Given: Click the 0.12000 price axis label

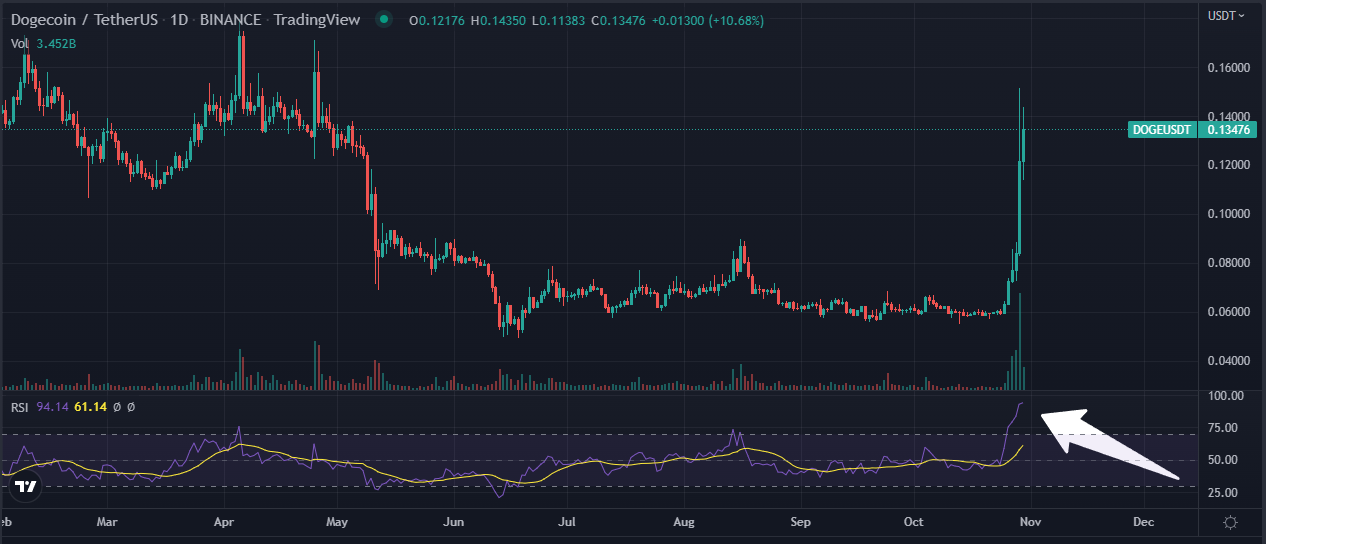Looking at the screenshot, I should 1227,165.
